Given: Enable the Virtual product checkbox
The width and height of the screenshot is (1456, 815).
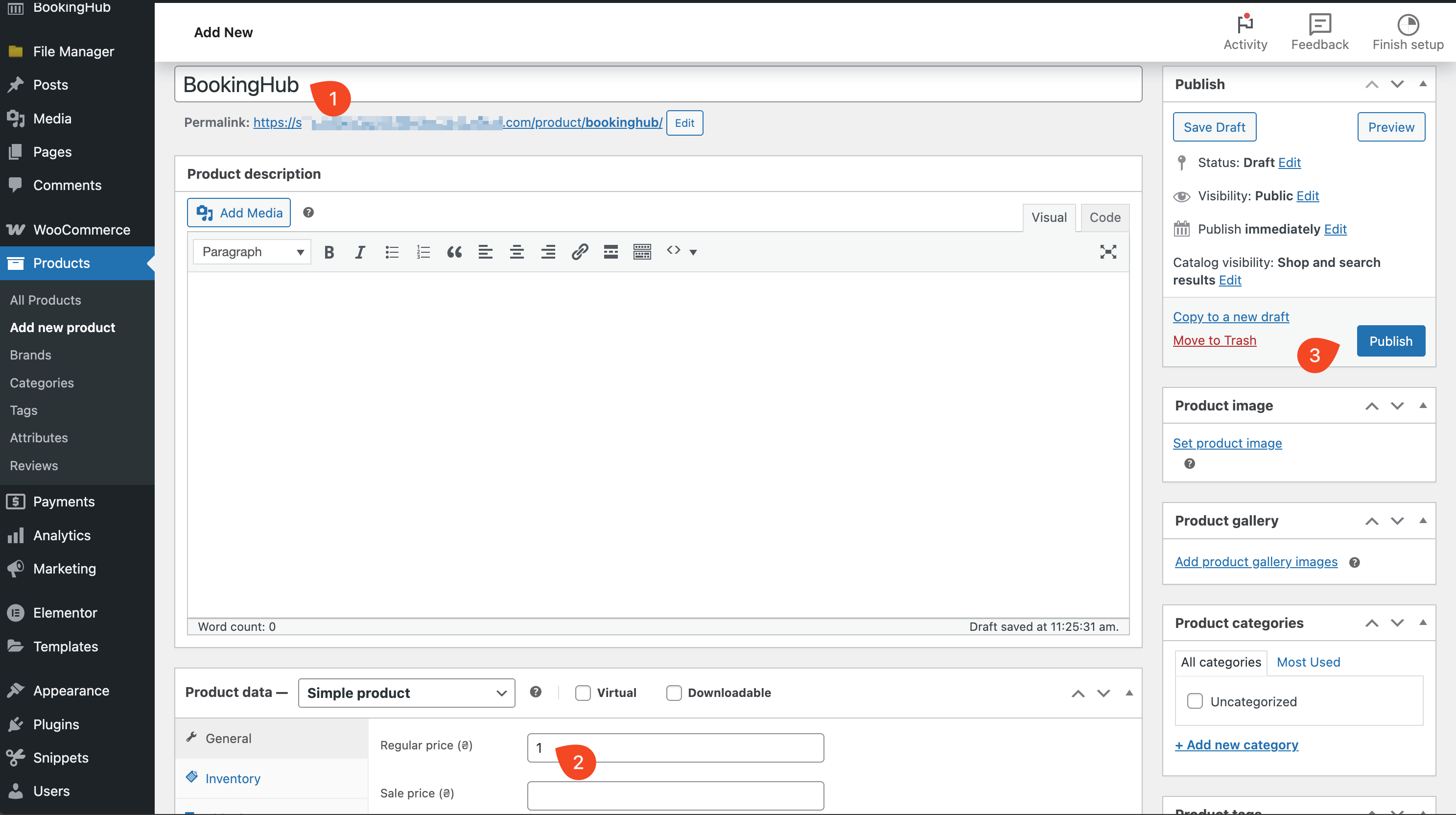Looking at the screenshot, I should pos(583,693).
